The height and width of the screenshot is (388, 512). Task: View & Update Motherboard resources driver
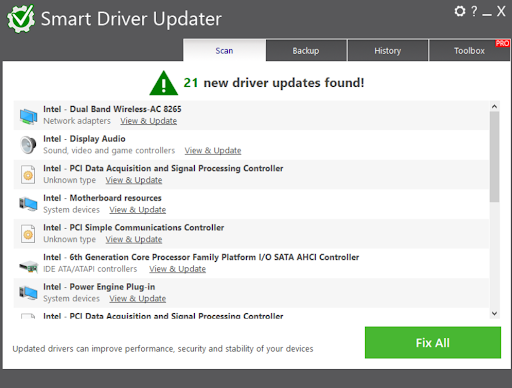point(138,210)
